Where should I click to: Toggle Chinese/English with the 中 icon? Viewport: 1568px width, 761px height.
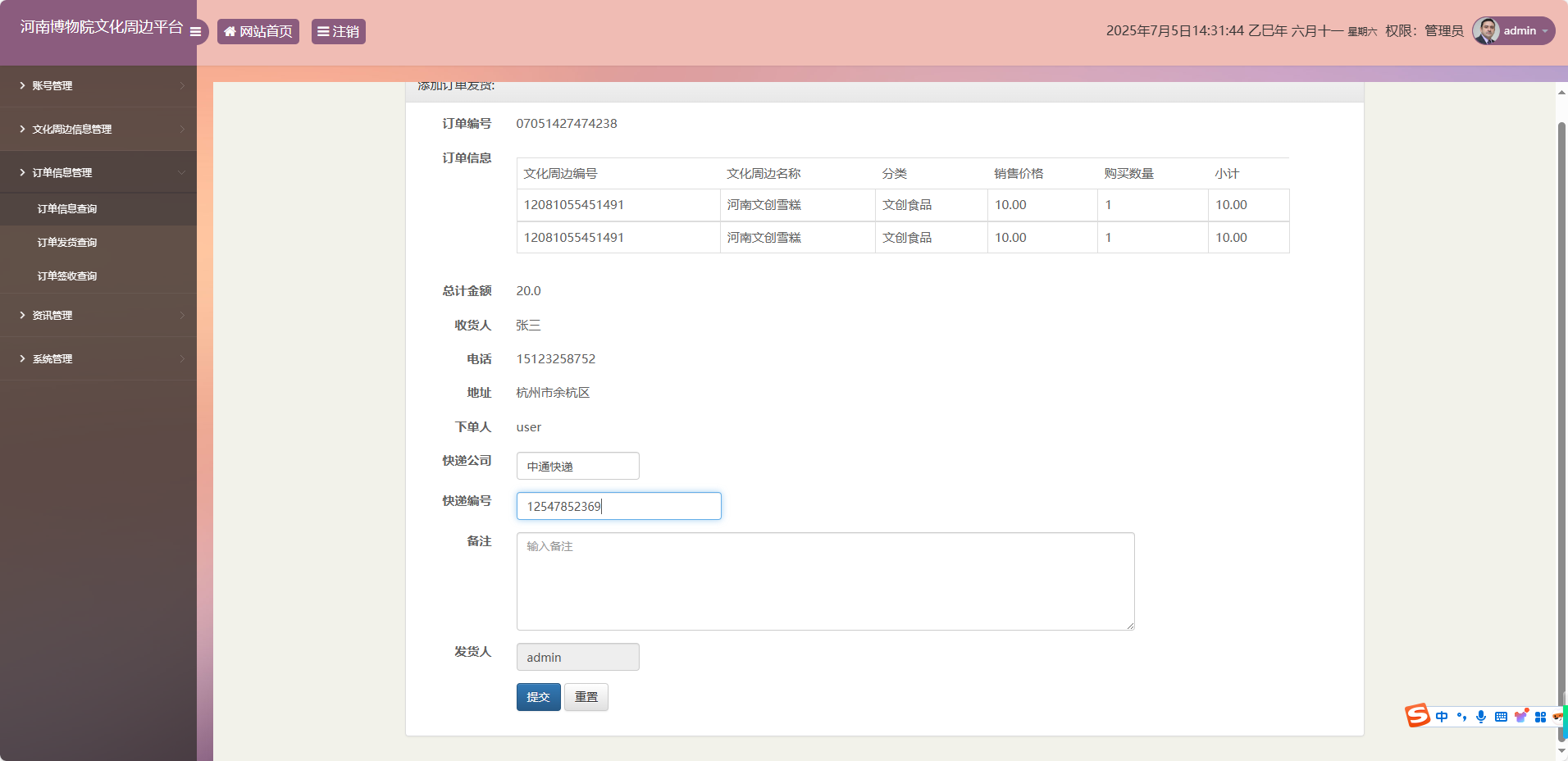coord(1442,716)
